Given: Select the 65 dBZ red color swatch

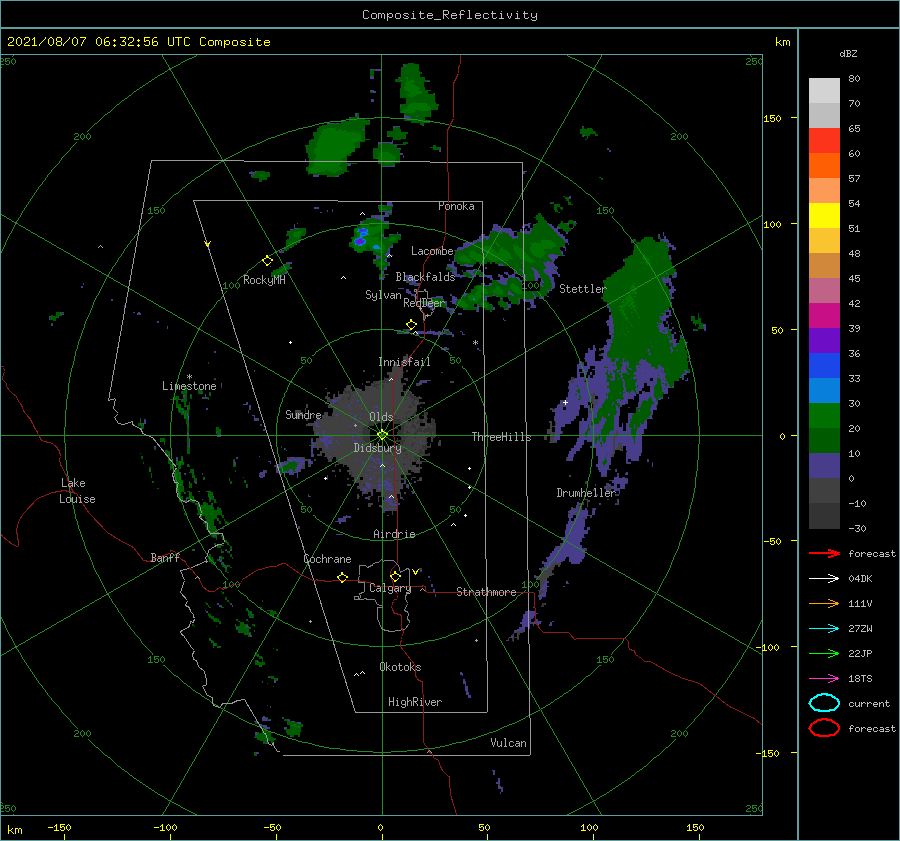Looking at the screenshot, I should pyautogui.click(x=824, y=140).
